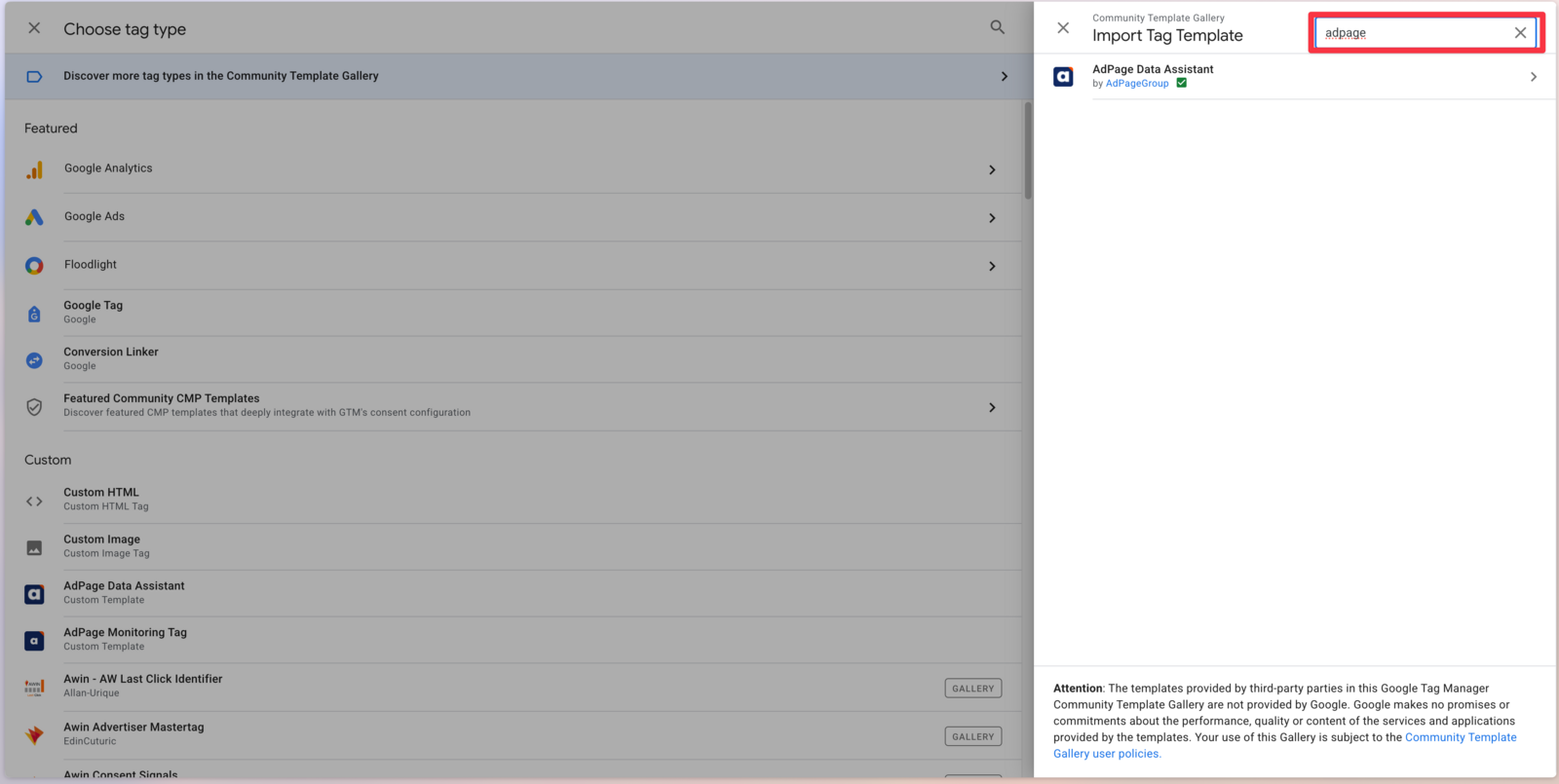
Task: Clear the adpage search text
Action: (1520, 33)
